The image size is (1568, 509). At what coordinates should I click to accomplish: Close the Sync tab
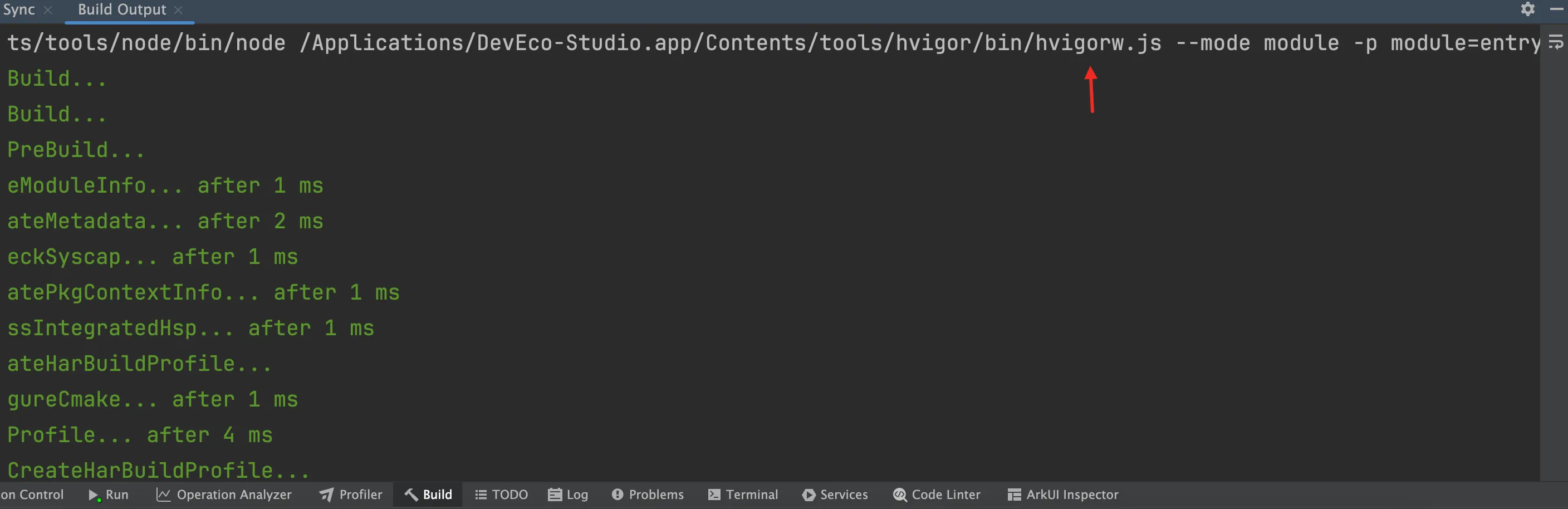[x=48, y=9]
